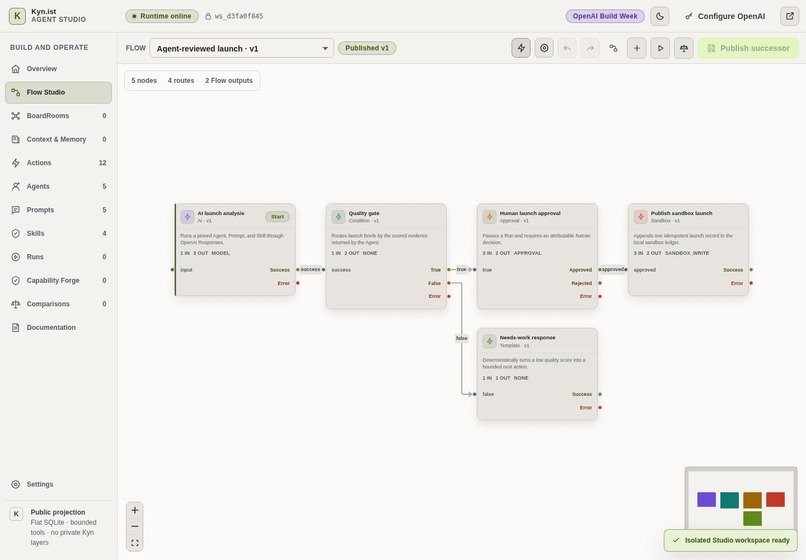Click the balance scale compare toolbar button
This screenshot has width=806, height=560.
(x=684, y=48)
